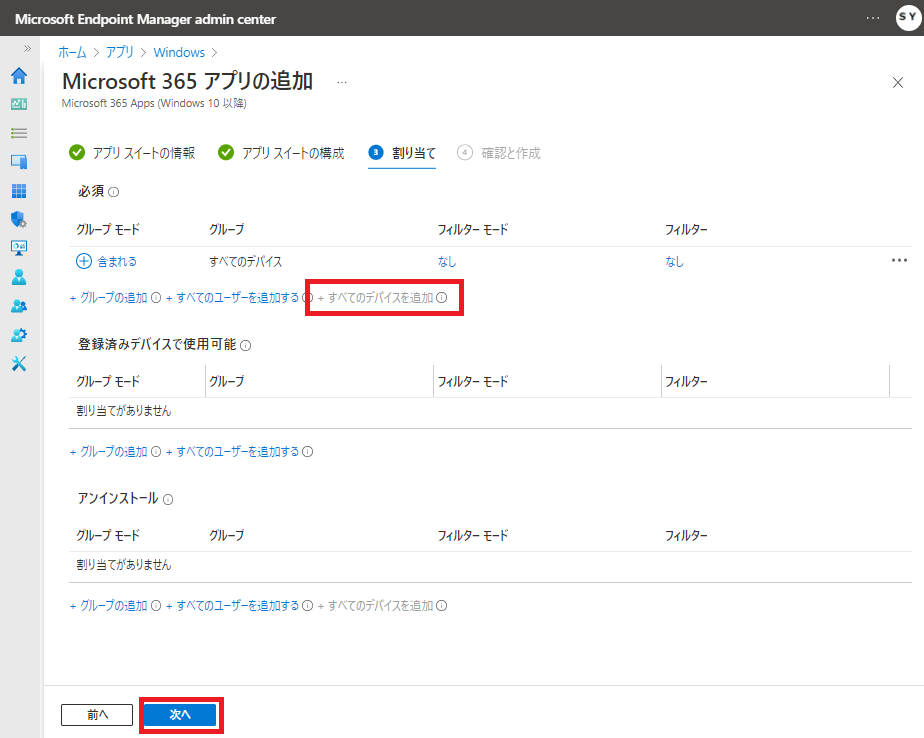
Task: Click すべてのユーザーを追加する under アンインストール
Action: click(x=233, y=605)
